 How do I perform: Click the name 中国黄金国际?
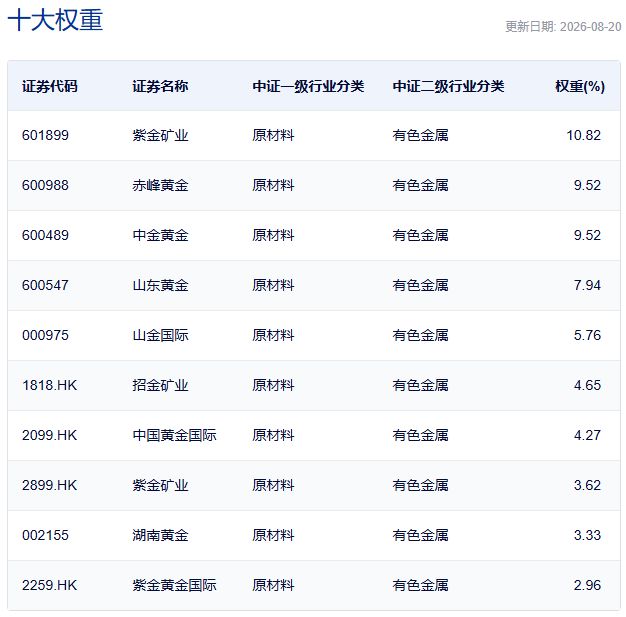tap(174, 435)
